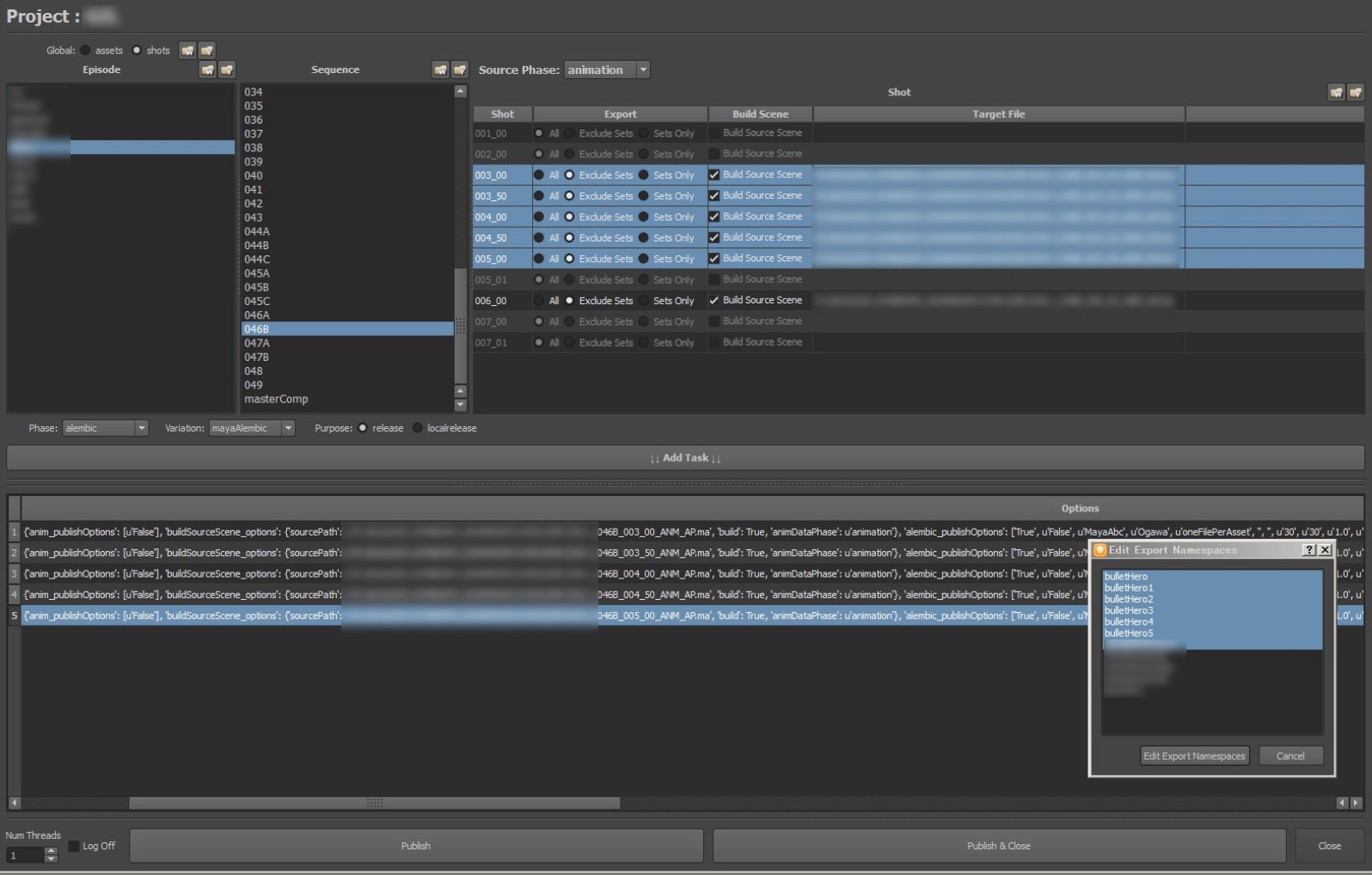Viewport: 1372px width, 875px height.
Task: Click the help question mark in Edit Export Namespaces dialog
Action: 1309,550
